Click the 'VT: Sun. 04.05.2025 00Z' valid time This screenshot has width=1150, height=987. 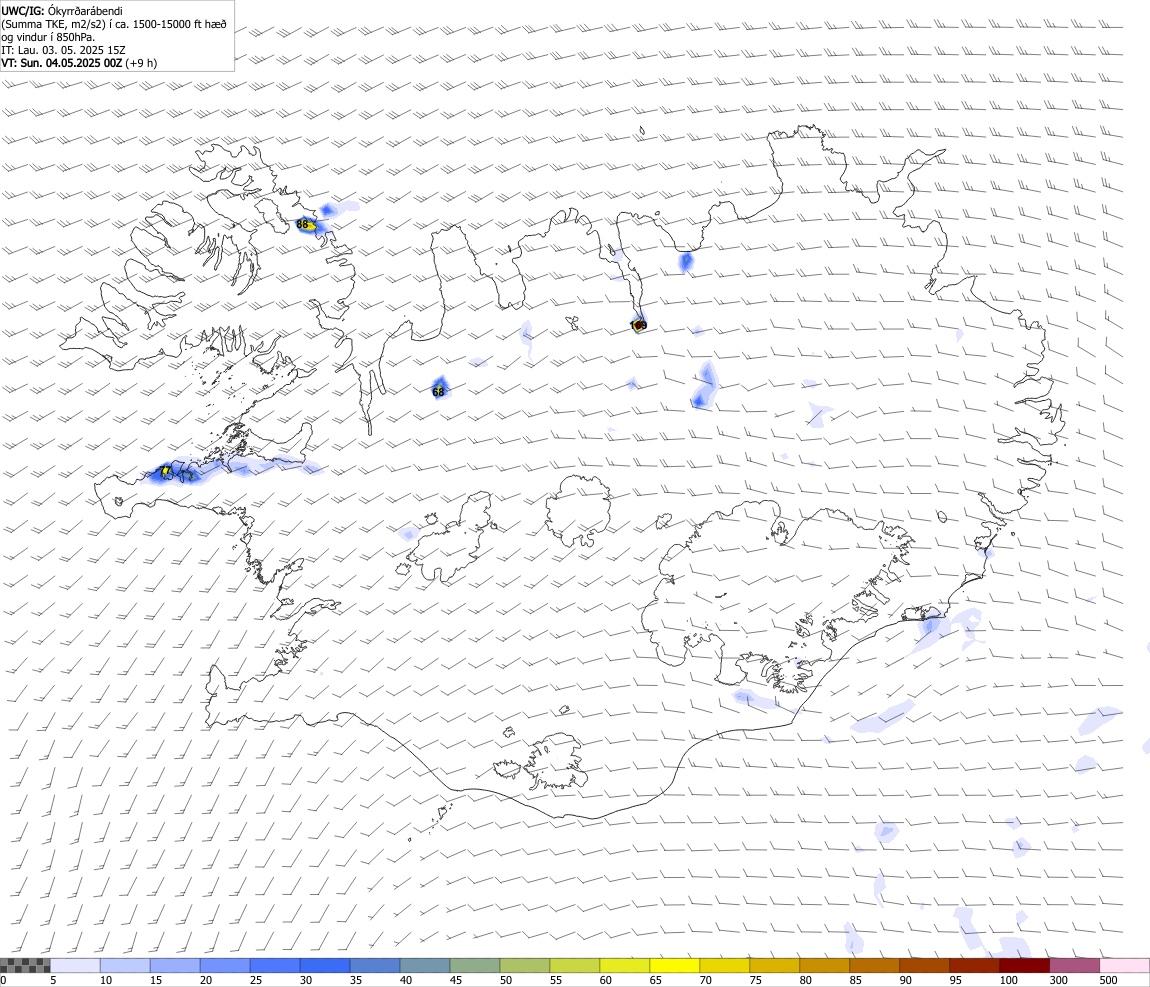click(61, 63)
